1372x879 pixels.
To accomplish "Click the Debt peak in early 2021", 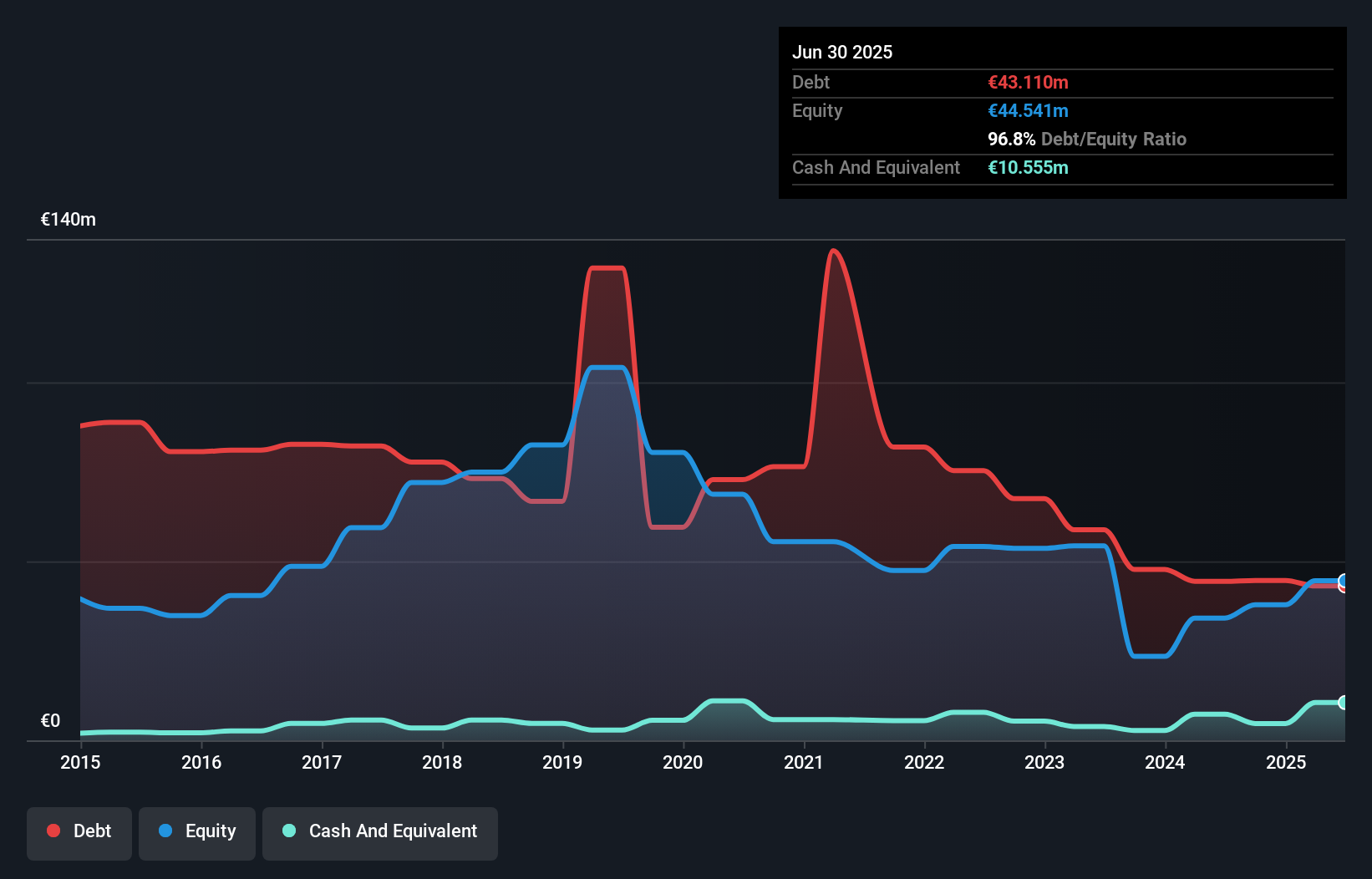I will (833, 251).
